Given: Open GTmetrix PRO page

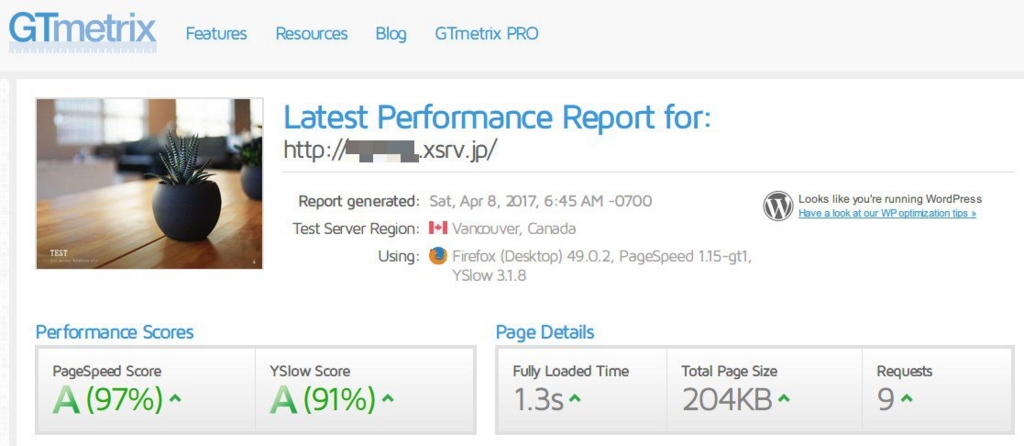Looking at the screenshot, I should [487, 33].
